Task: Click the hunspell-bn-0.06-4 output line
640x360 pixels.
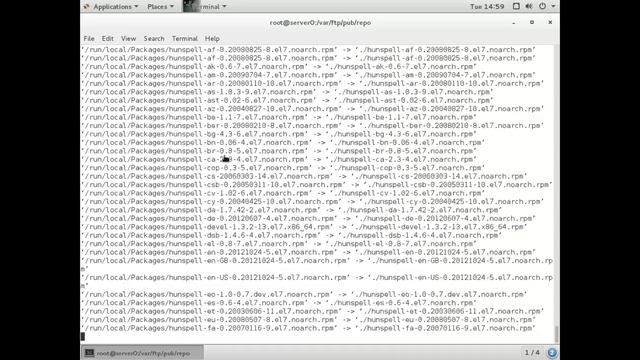Action: pos(283,142)
